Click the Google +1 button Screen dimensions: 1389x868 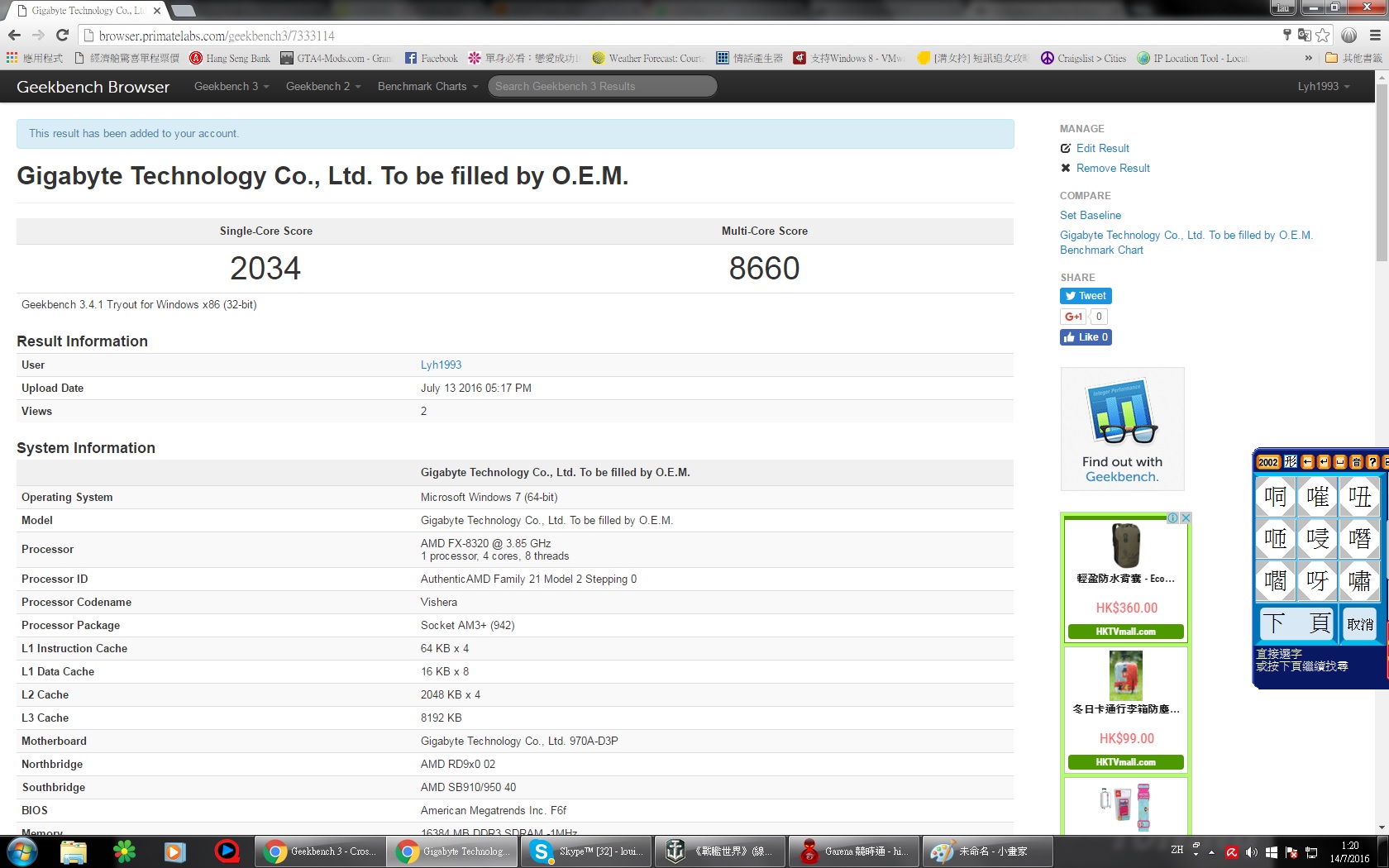[x=1073, y=317]
